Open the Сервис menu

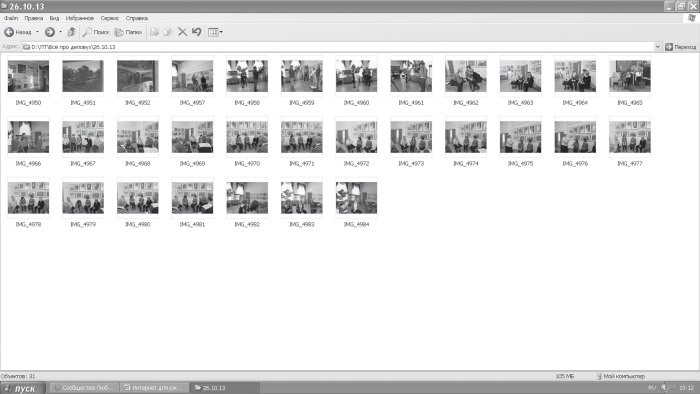pyautogui.click(x=110, y=18)
